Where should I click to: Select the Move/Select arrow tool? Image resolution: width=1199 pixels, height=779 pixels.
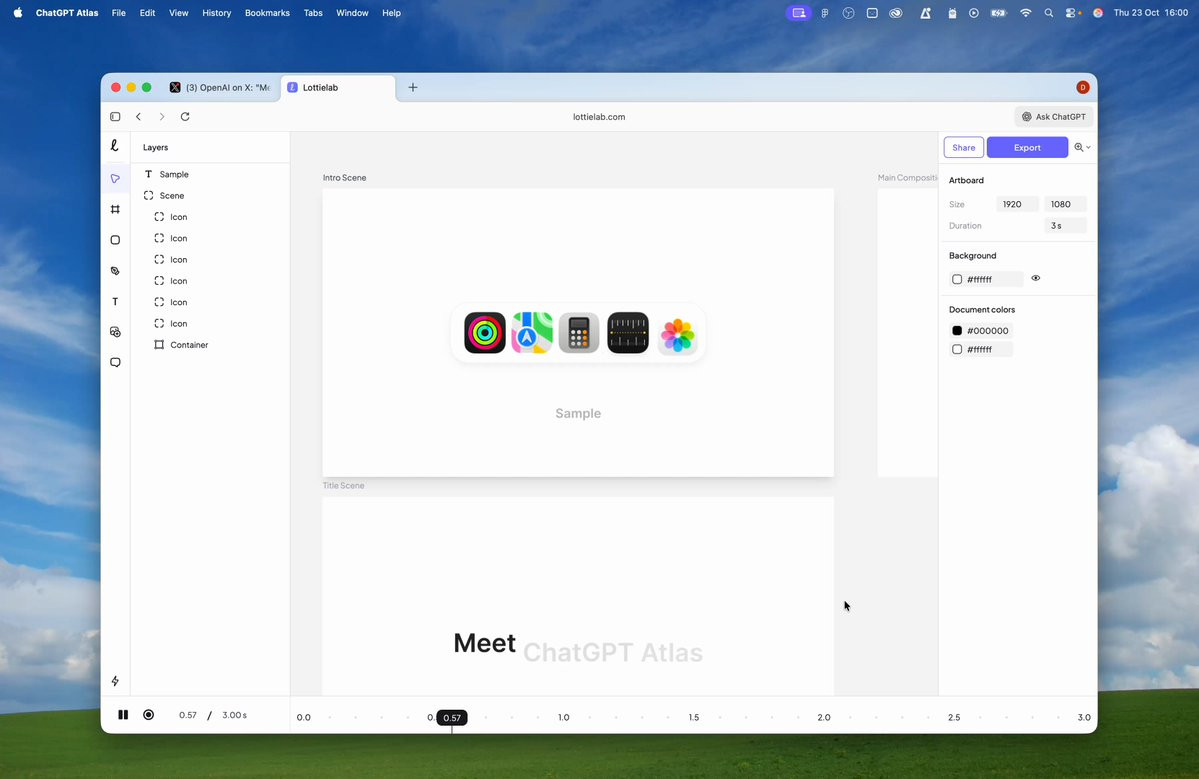point(115,179)
